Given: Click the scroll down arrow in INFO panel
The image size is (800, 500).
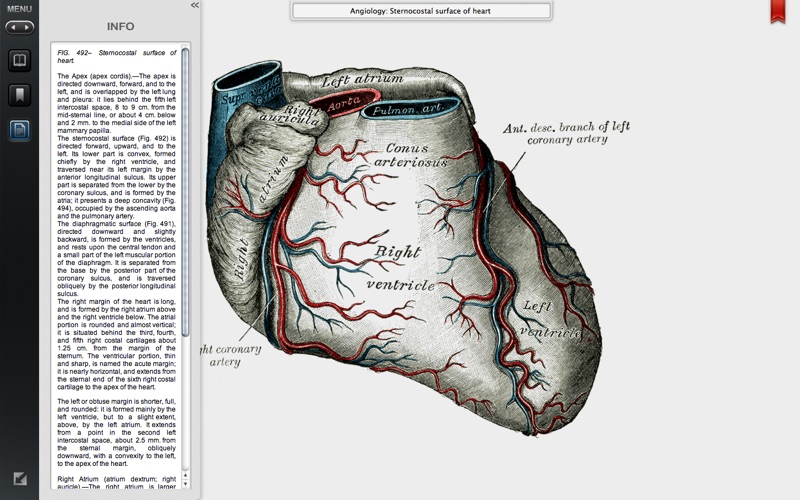Looking at the screenshot, I should 185,484.
